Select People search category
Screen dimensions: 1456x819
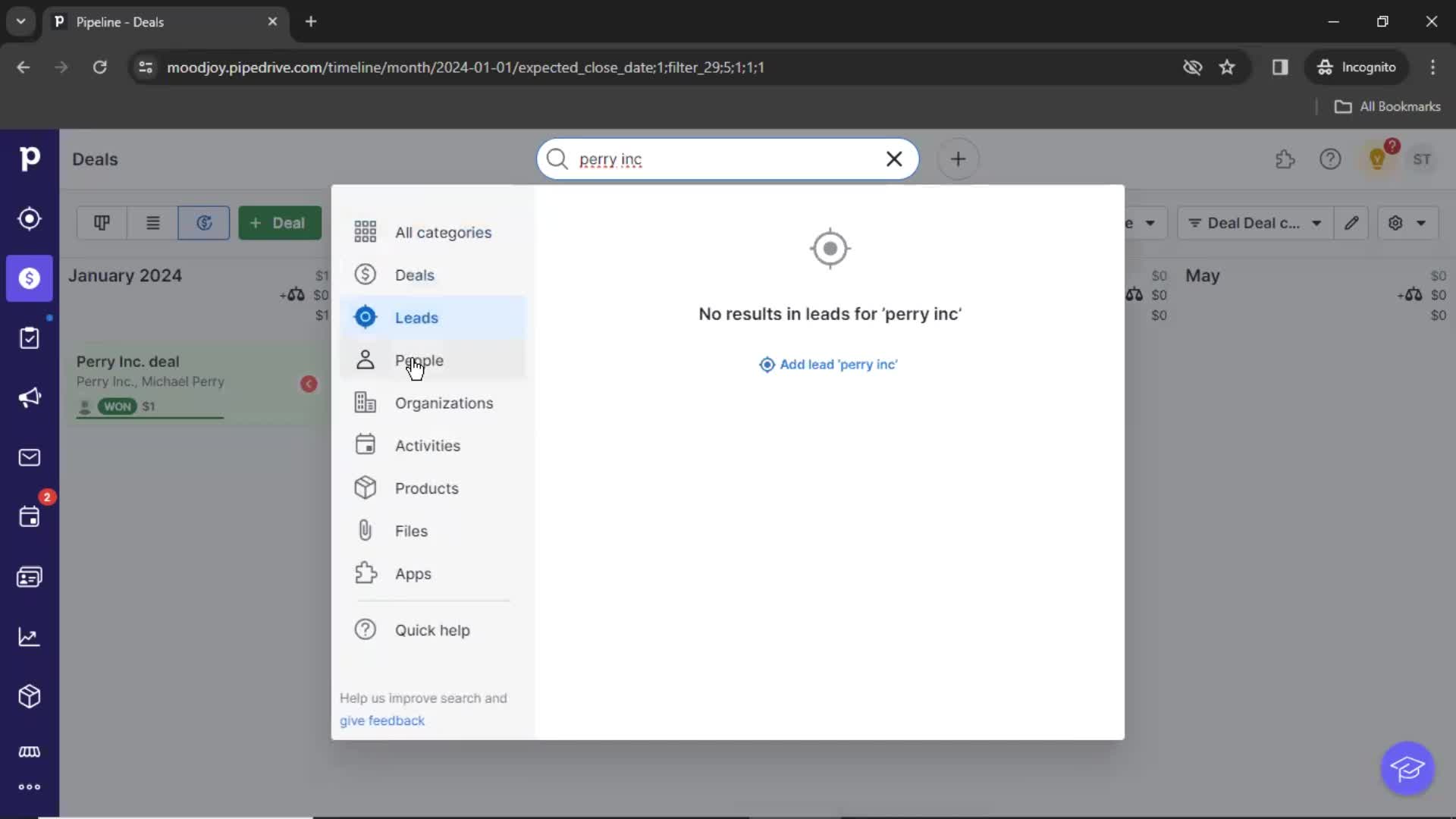(432, 360)
